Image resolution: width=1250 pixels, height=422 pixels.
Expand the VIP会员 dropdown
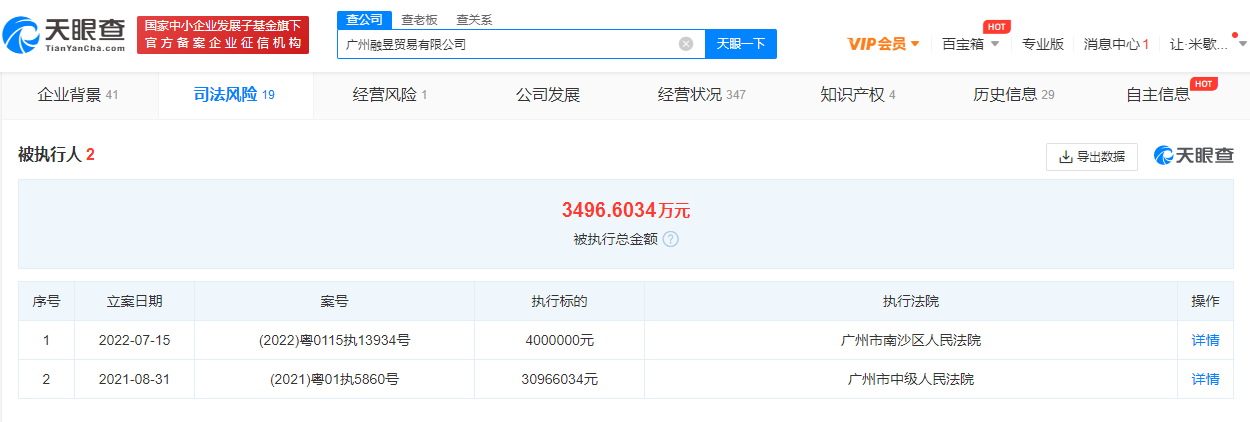coord(883,44)
